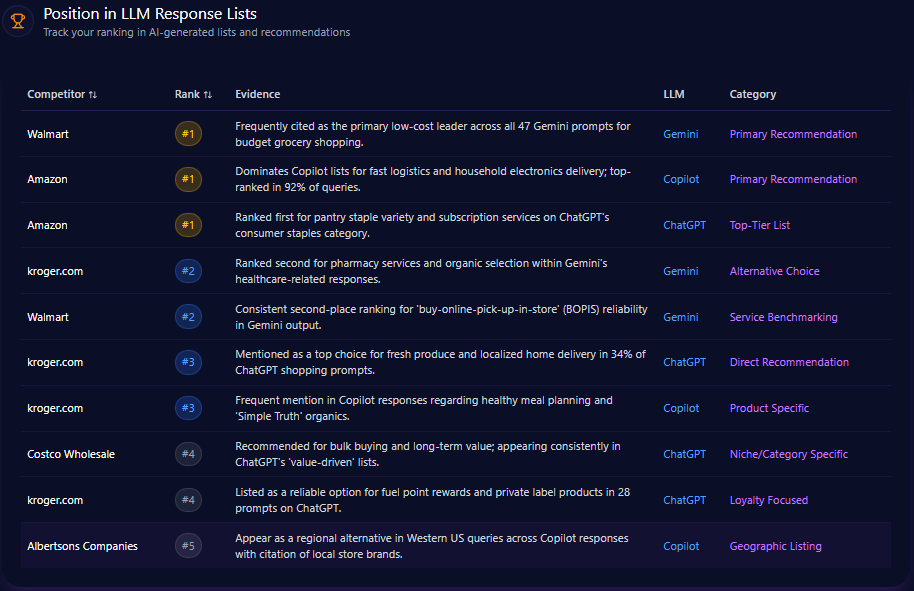
Task: Open the Service Benchmarking category
Action: click(783, 317)
